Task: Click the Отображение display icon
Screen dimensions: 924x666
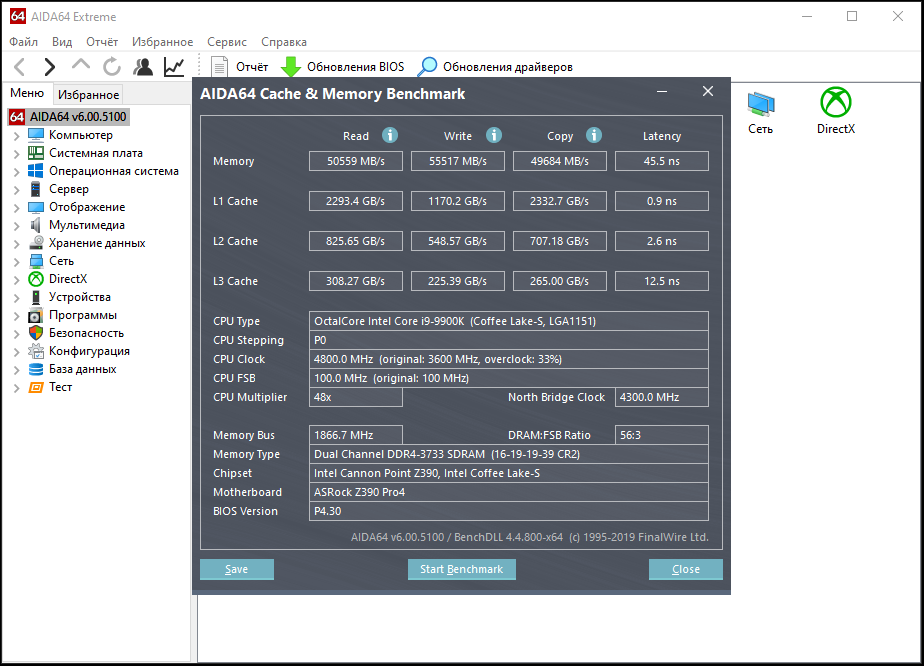Action: tap(36, 207)
